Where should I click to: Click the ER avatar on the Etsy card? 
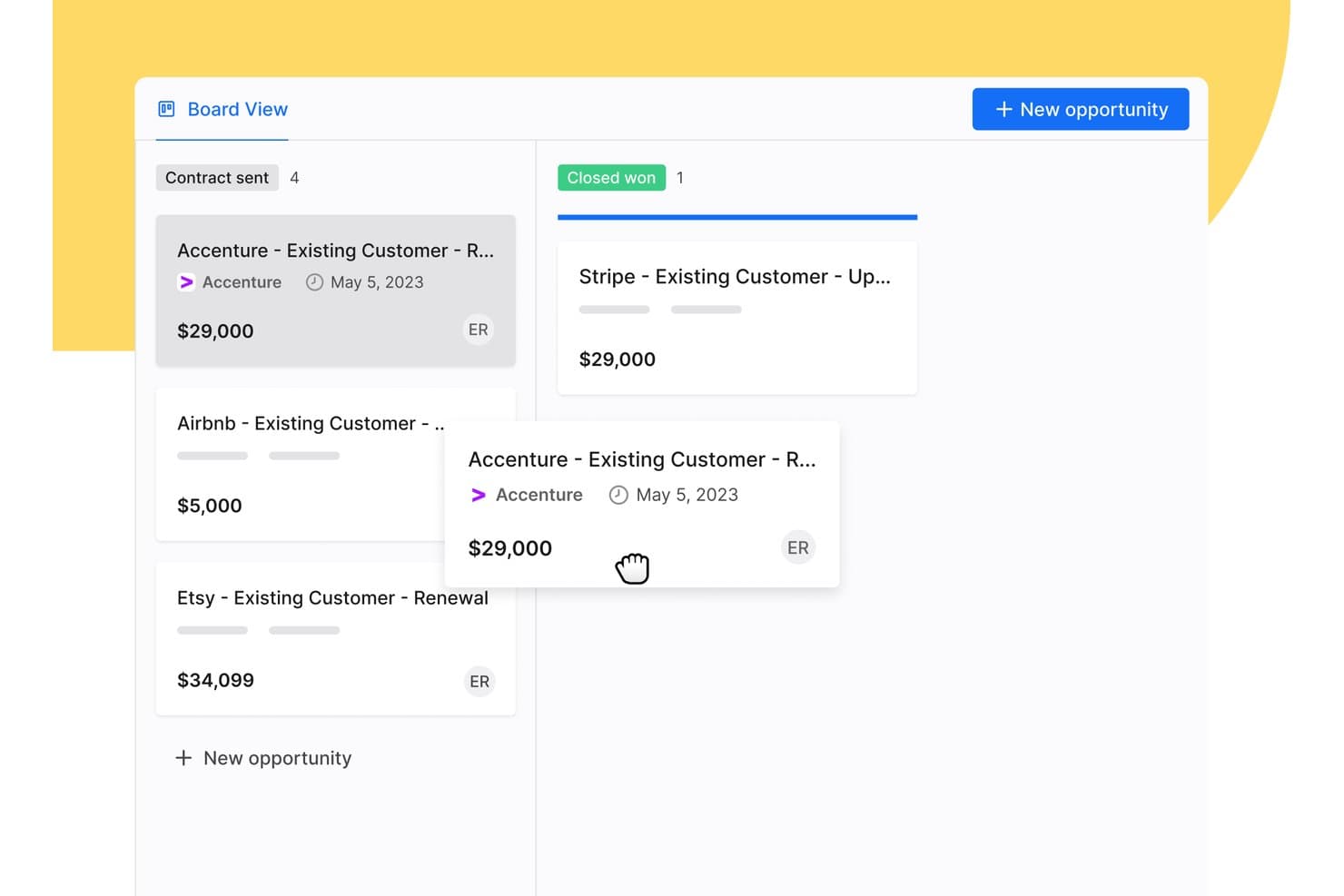click(479, 681)
